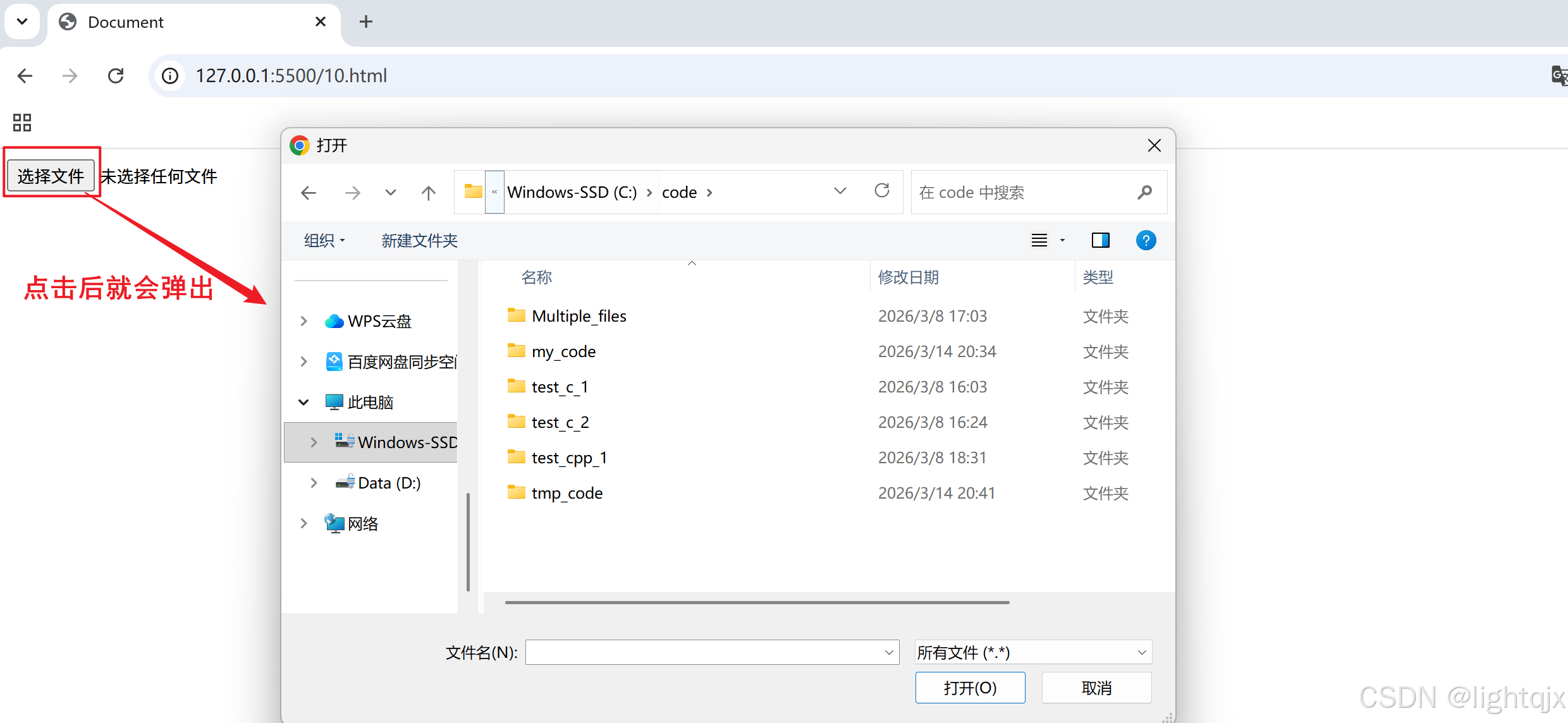
Task: Click the dialog back navigation arrow
Action: click(309, 193)
